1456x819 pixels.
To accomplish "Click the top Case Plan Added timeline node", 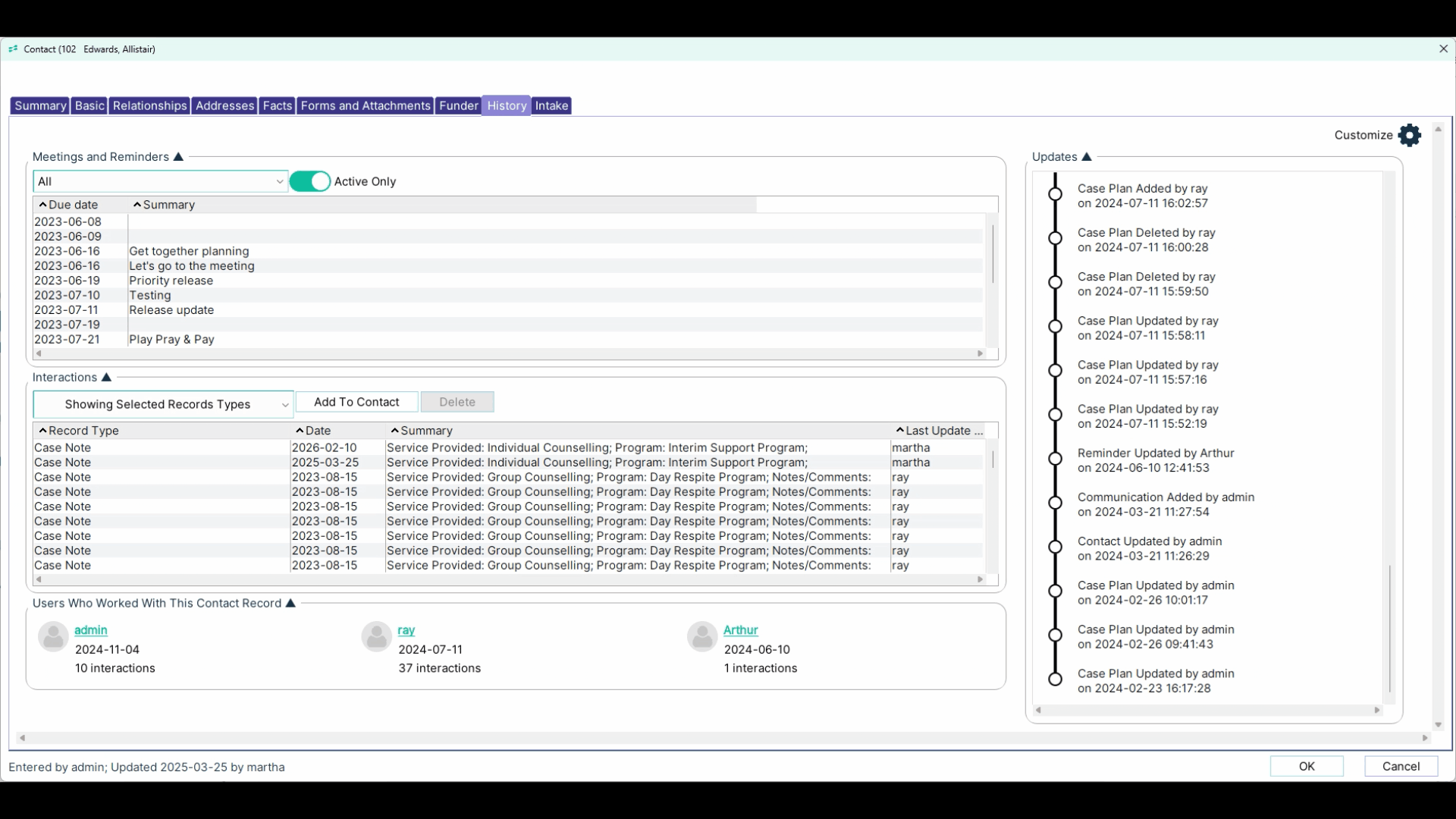I will (1055, 194).
